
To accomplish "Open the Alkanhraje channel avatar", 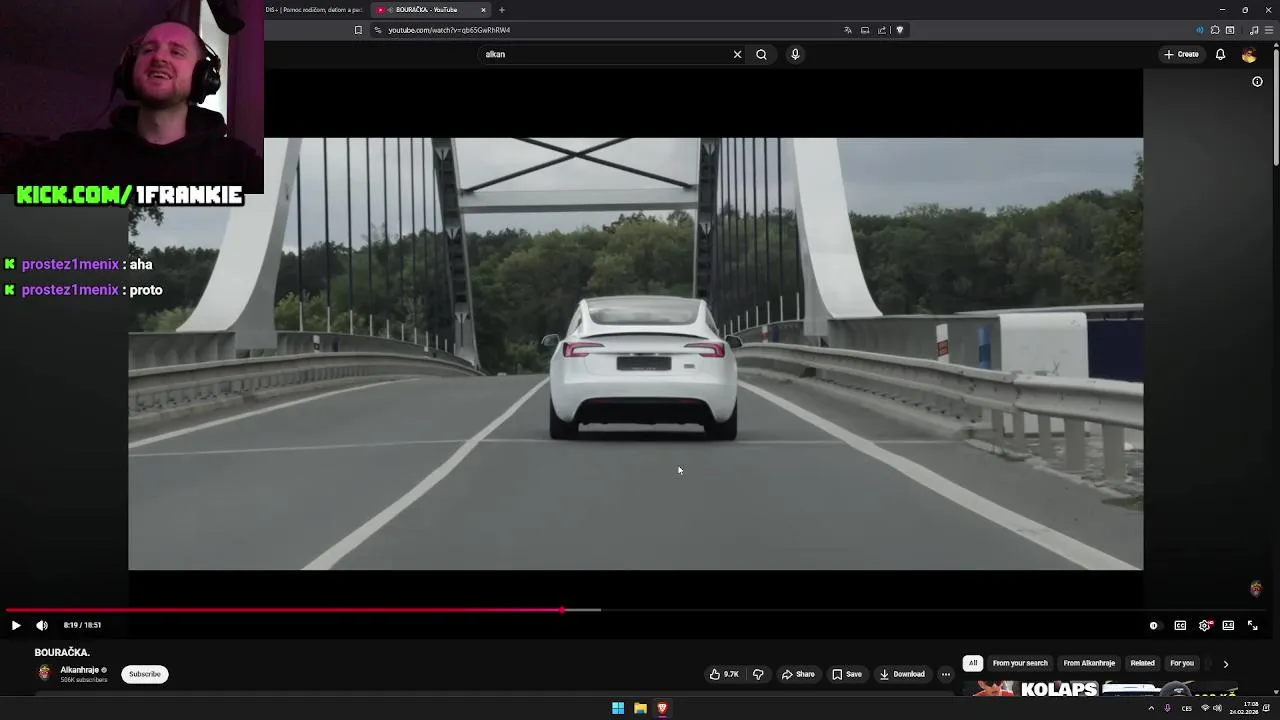I will coord(44,673).
